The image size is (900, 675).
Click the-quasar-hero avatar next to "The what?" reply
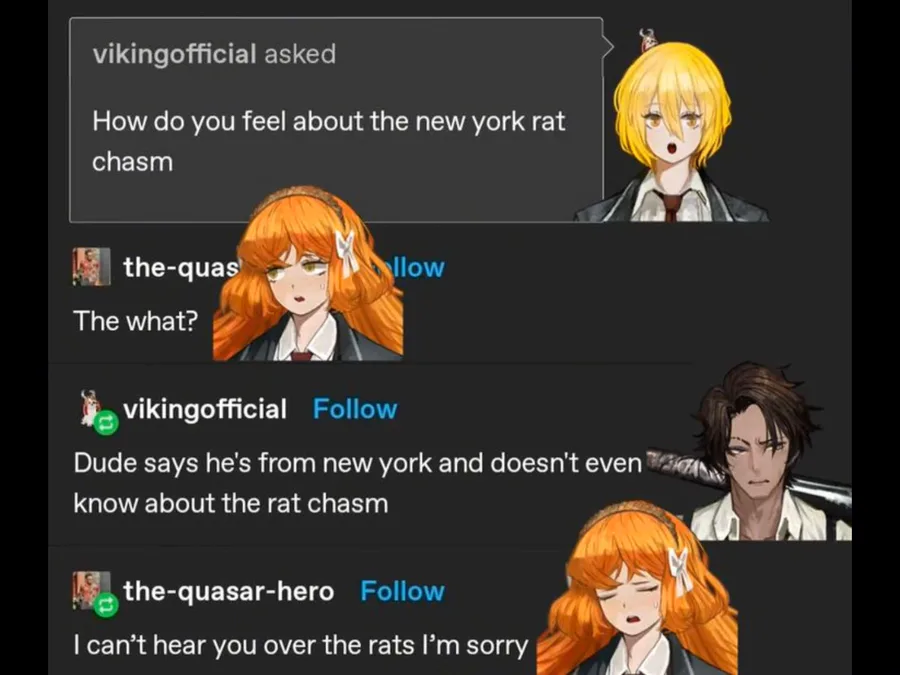tap(91, 267)
